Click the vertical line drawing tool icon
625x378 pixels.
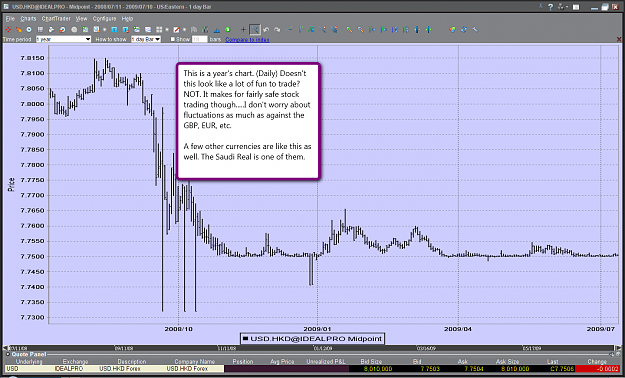(x=301, y=30)
